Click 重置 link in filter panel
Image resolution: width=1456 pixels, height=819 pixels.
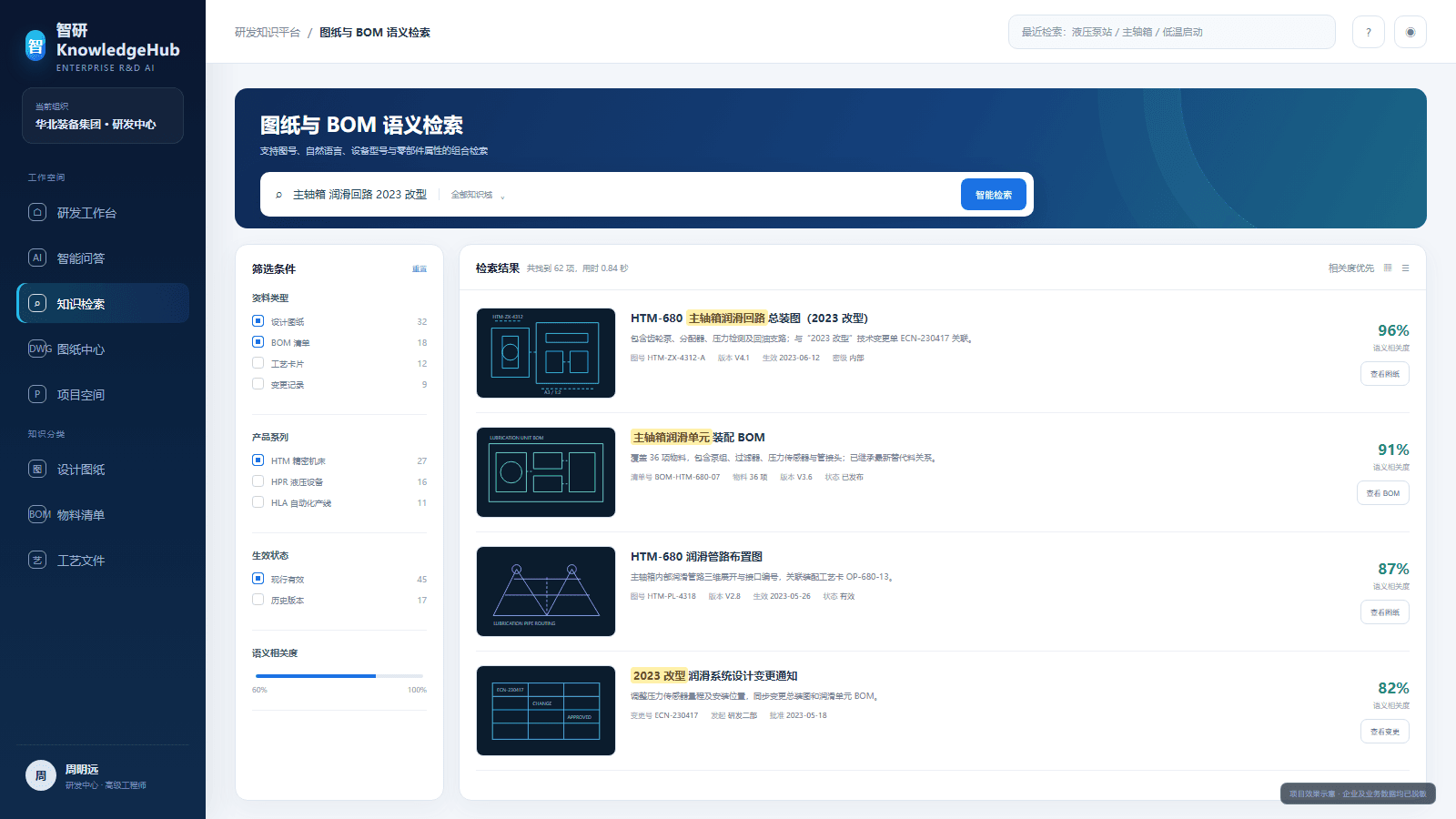(x=420, y=269)
